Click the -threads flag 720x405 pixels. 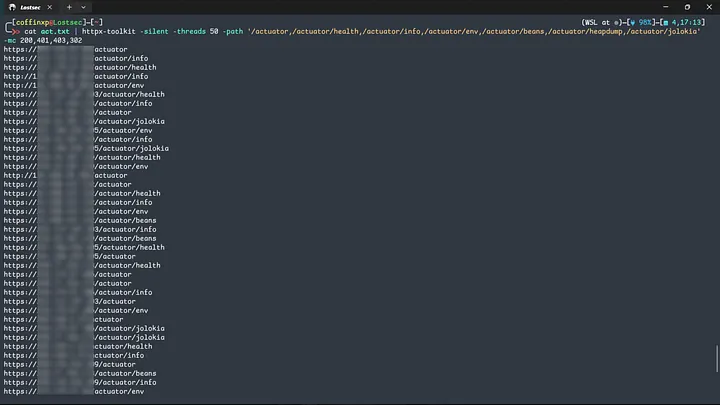pyautogui.click(x=189, y=31)
